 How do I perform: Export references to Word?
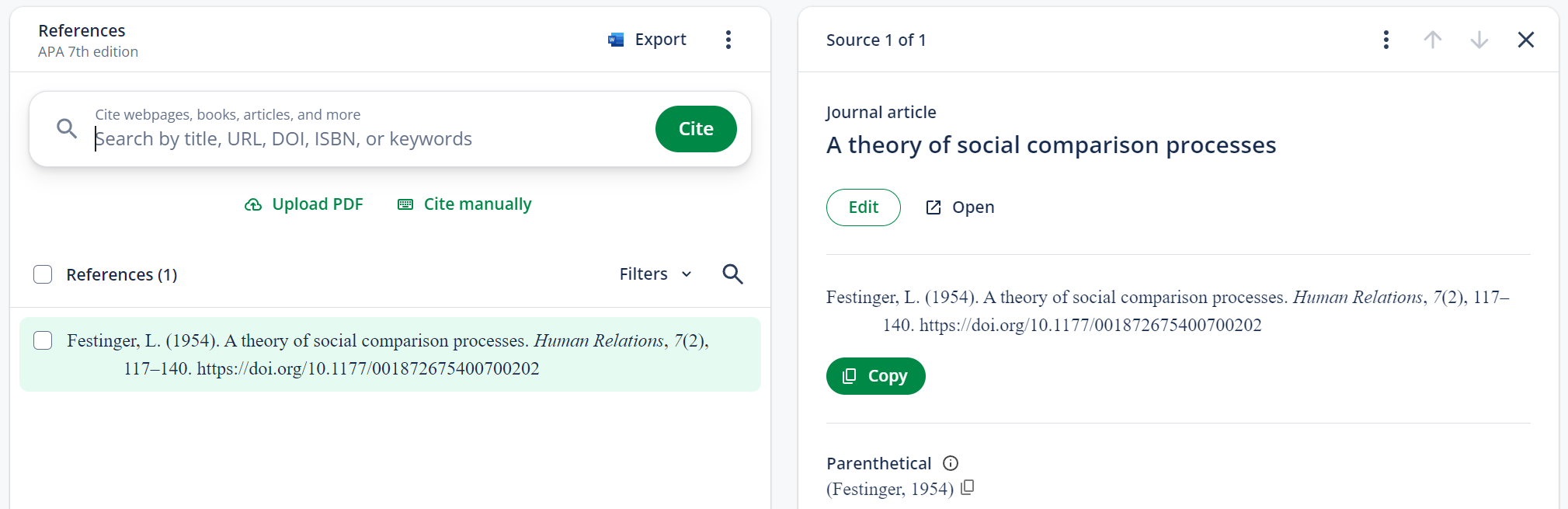[647, 40]
